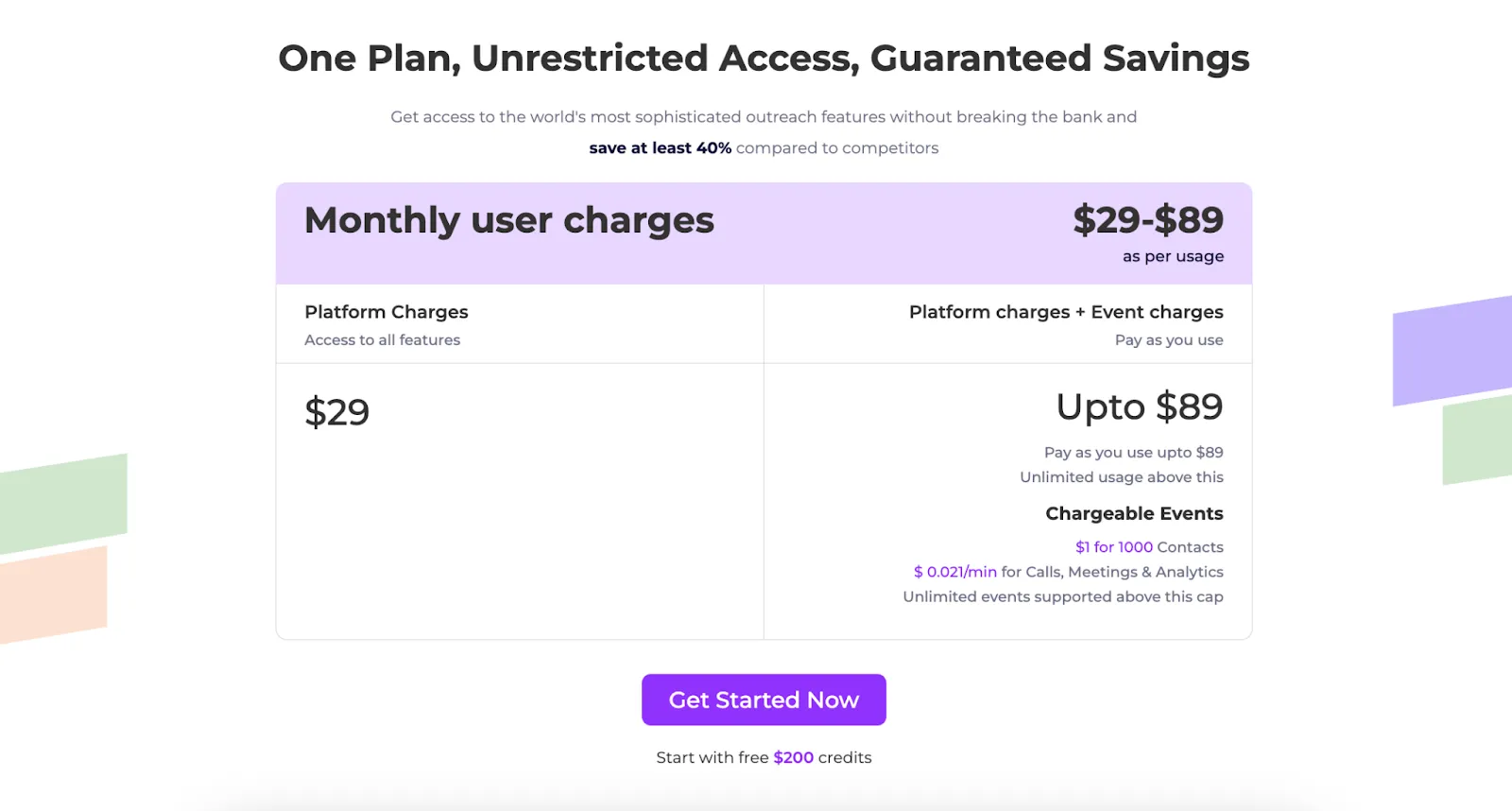Click 'Access to all features' subtitle
Screen dimensions: 1512x811
pyautogui.click(x=382, y=339)
